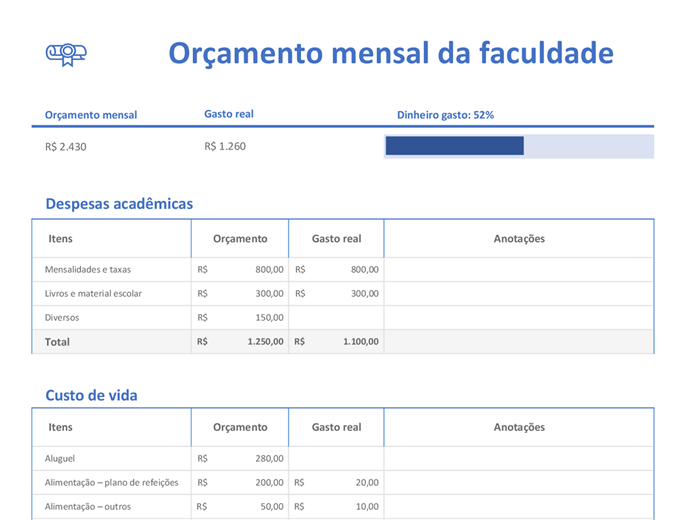Click plano de refeições actual 20,00 cell
Screen dimensions: 675x520
tap(336, 483)
